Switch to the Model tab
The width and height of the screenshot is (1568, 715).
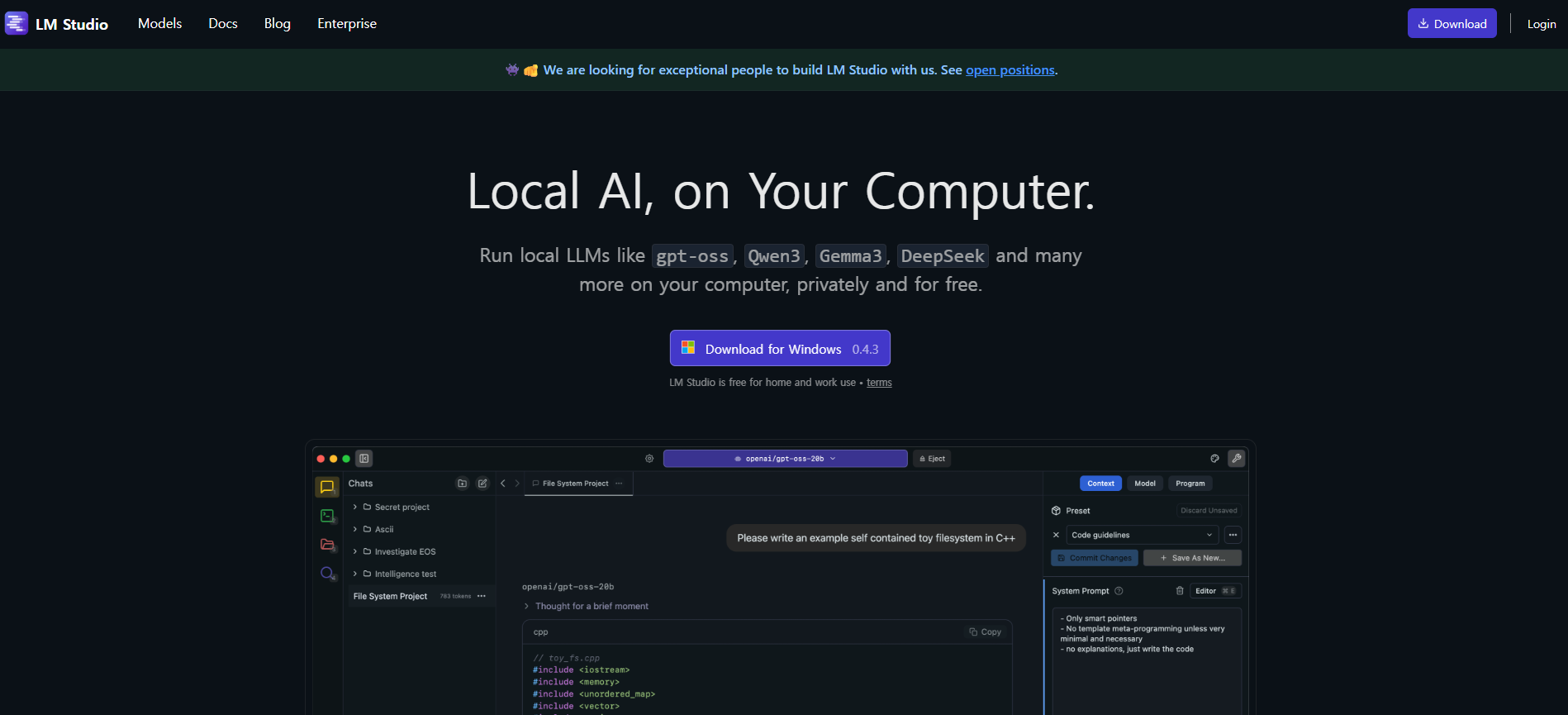point(1144,484)
